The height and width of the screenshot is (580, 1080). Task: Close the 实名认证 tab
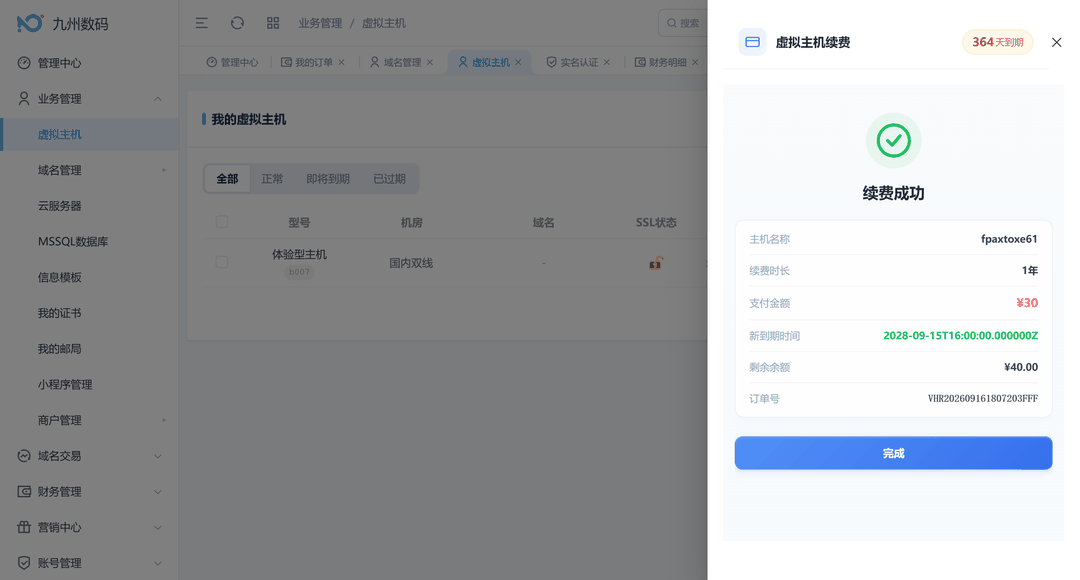[607, 62]
